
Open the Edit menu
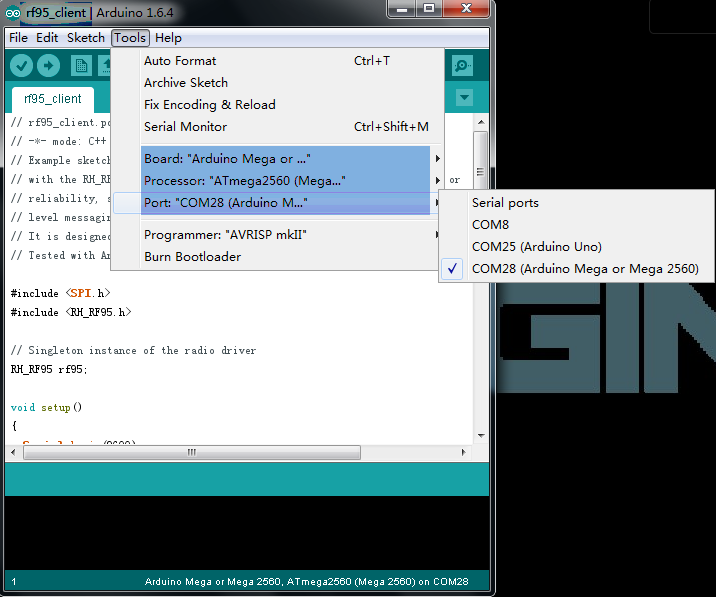tap(47, 38)
